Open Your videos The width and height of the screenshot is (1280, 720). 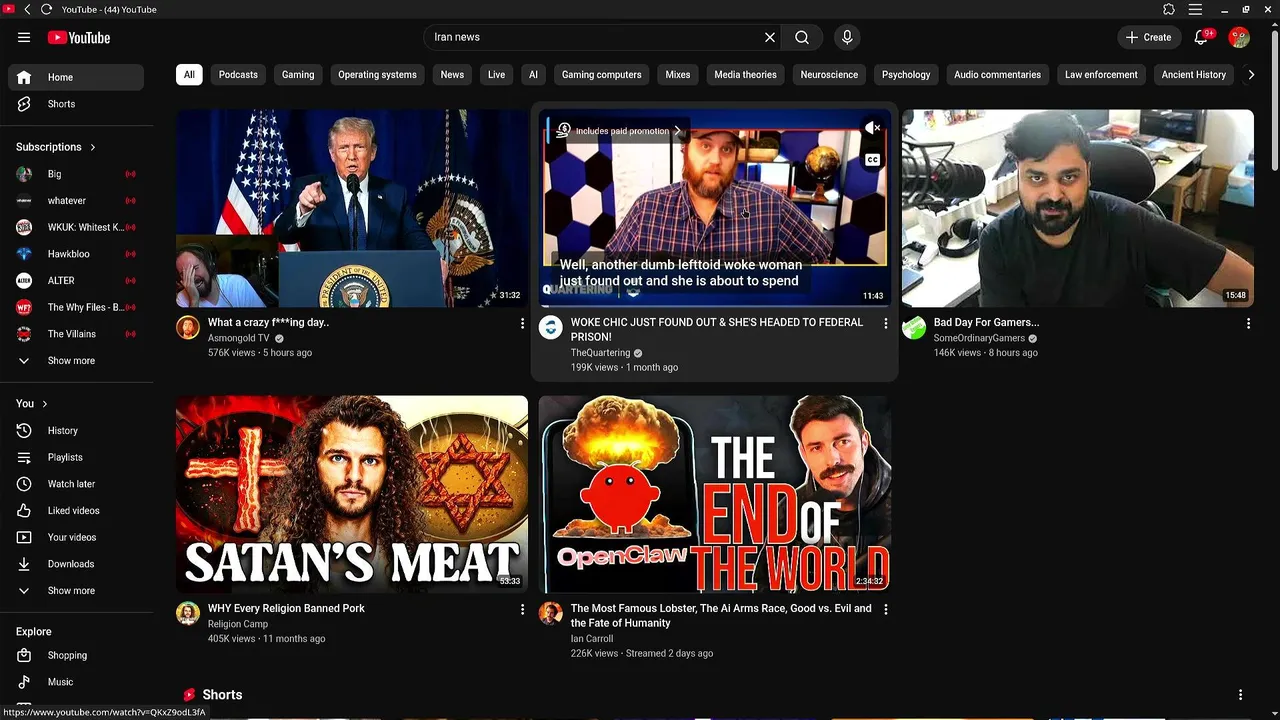tap(76, 537)
